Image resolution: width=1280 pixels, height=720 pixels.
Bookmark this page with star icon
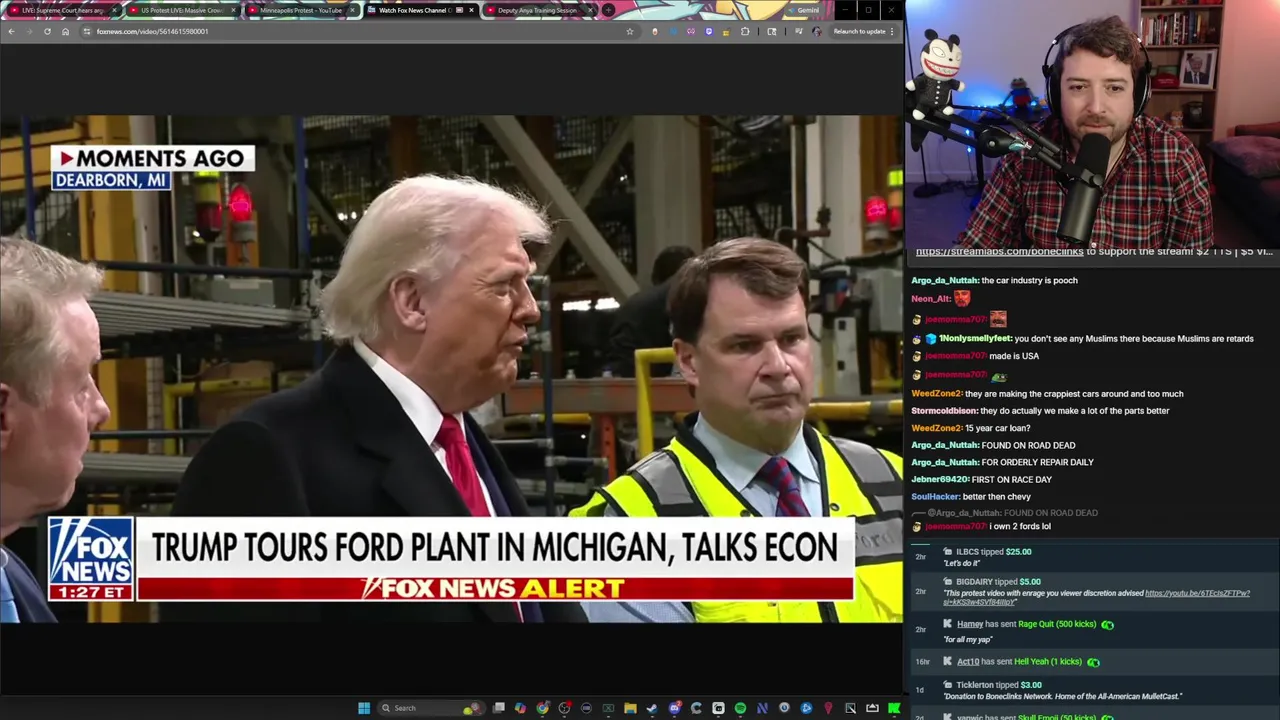click(x=629, y=31)
